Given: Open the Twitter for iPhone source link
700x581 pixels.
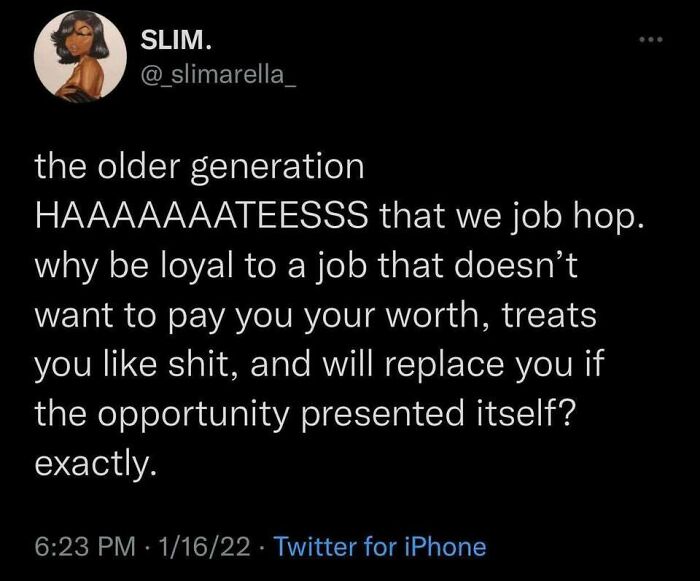Looking at the screenshot, I should [x=379, y=547].
